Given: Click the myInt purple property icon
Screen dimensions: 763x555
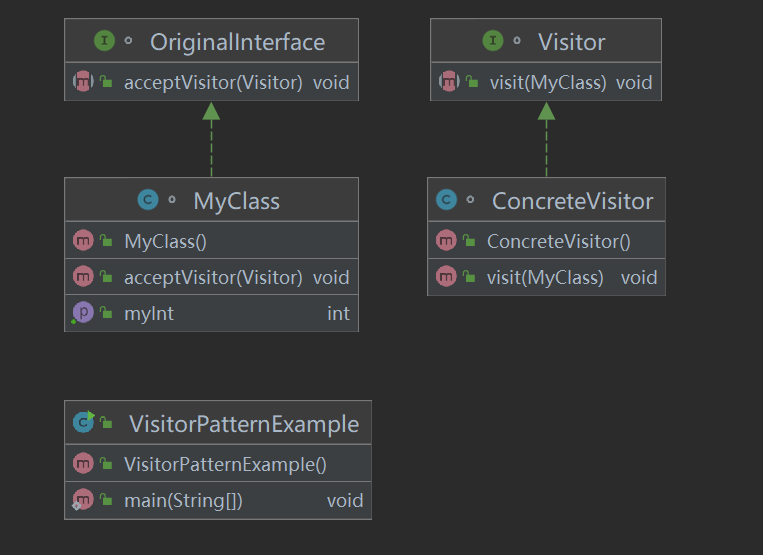Looking at the screenshot, I should pos(83,313).
